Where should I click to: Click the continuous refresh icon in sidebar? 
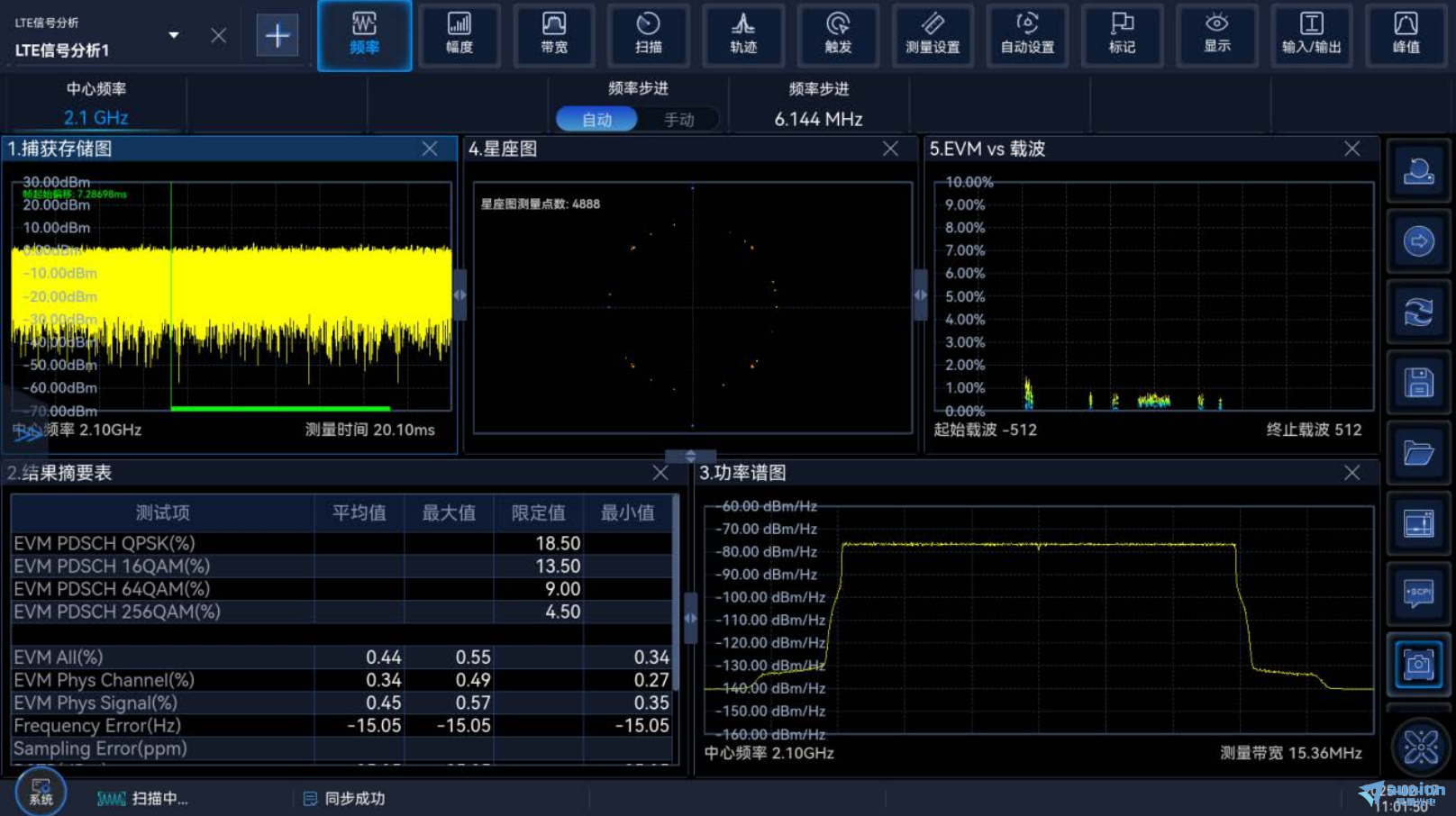pyautogui.click(x=1418, y=312)
